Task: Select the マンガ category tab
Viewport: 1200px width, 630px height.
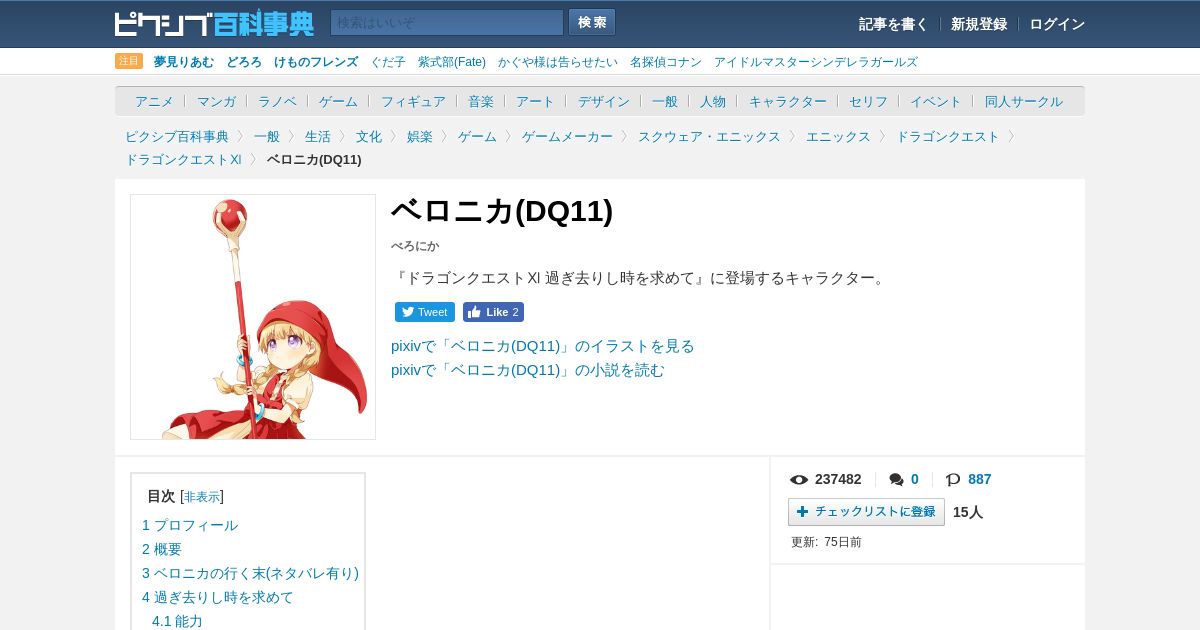Action: [216, 101]
